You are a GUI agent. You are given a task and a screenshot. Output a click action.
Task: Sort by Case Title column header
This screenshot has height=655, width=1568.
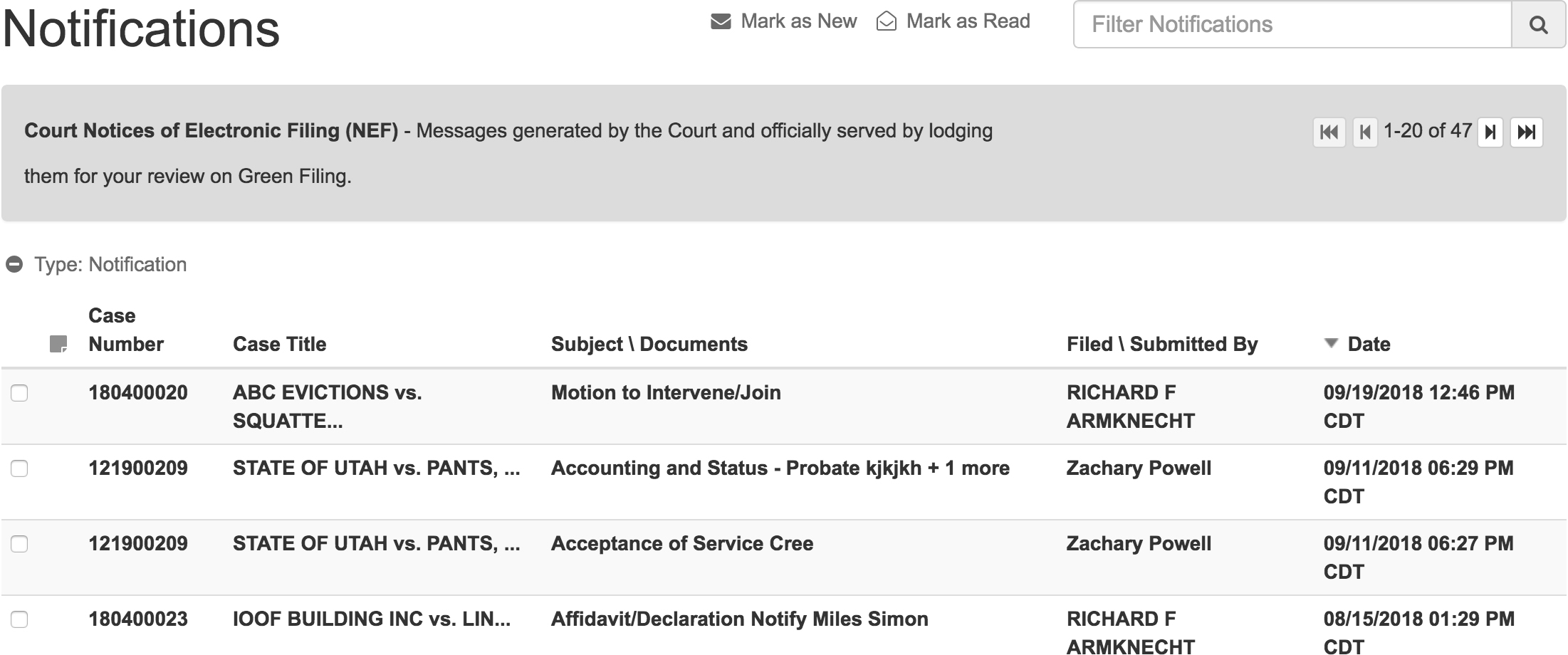[279, 345]
